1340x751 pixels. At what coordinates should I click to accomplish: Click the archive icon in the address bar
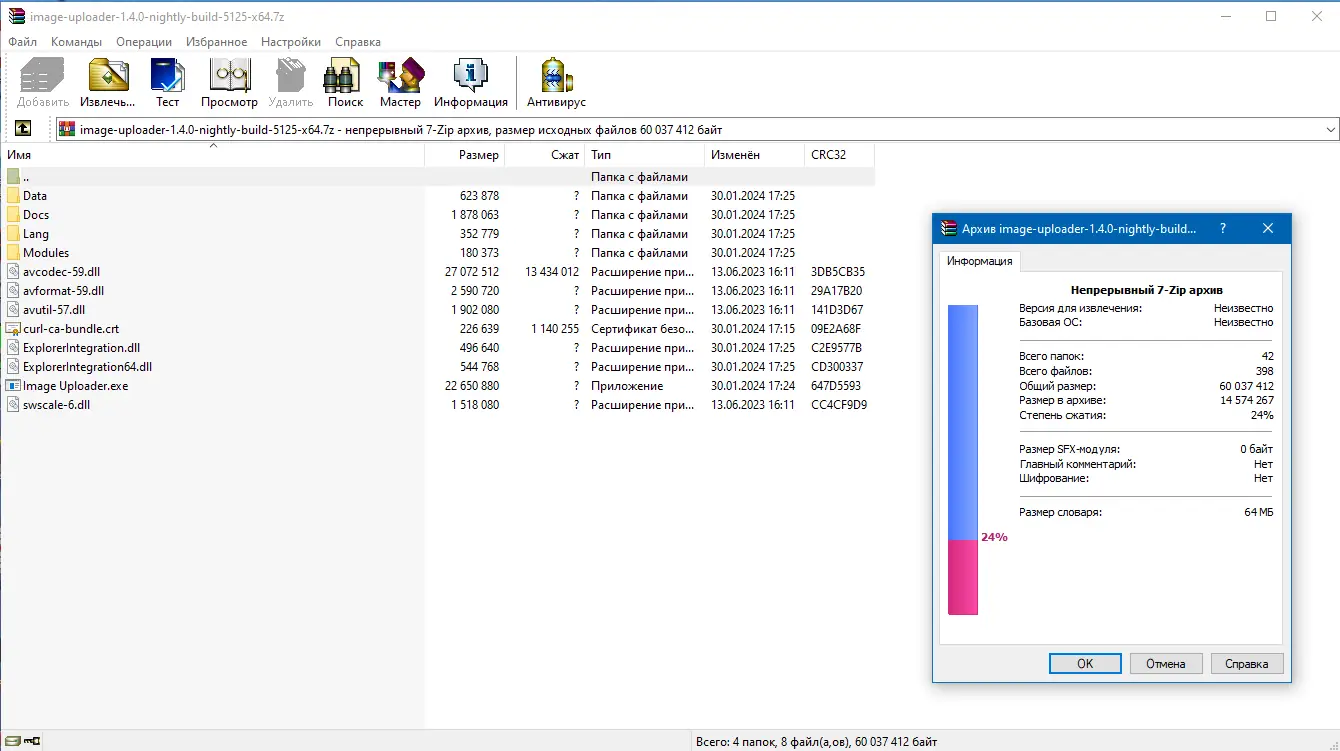tap(68, 129)
